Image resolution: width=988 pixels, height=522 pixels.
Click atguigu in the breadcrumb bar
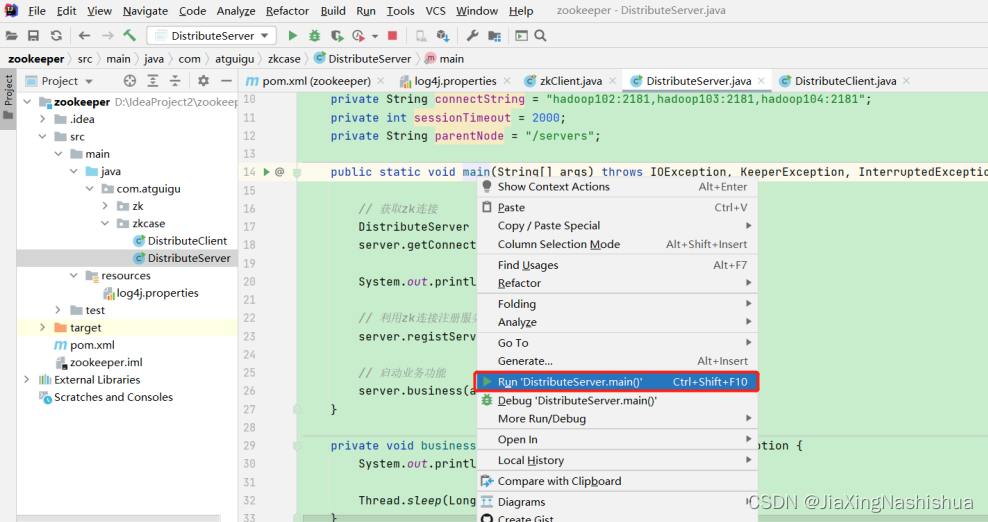(x=234, y=59)
